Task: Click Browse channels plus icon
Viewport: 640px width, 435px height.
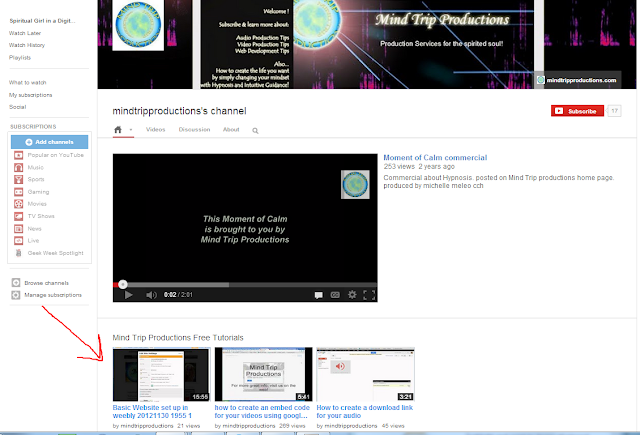Action: (x=16, y=282)
